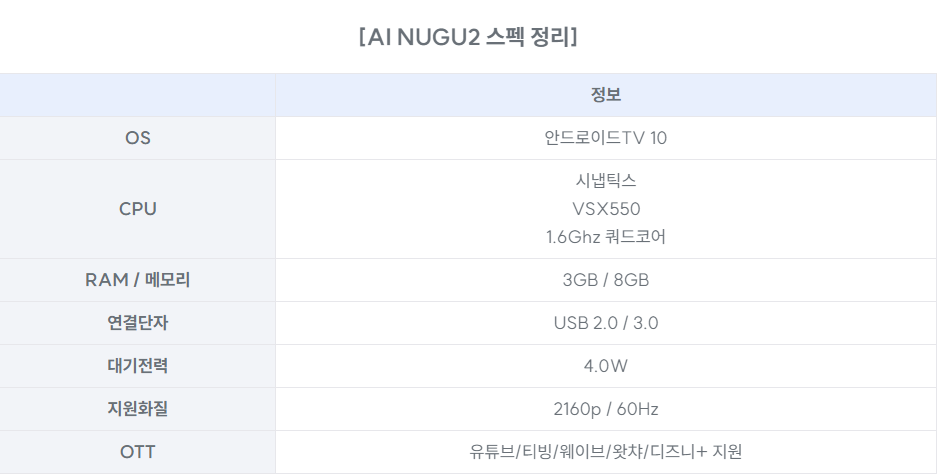The height and width of the screenshot is (474, 937).
Task: Click the 연결단자 row label
Action: [x=137, y=323]
